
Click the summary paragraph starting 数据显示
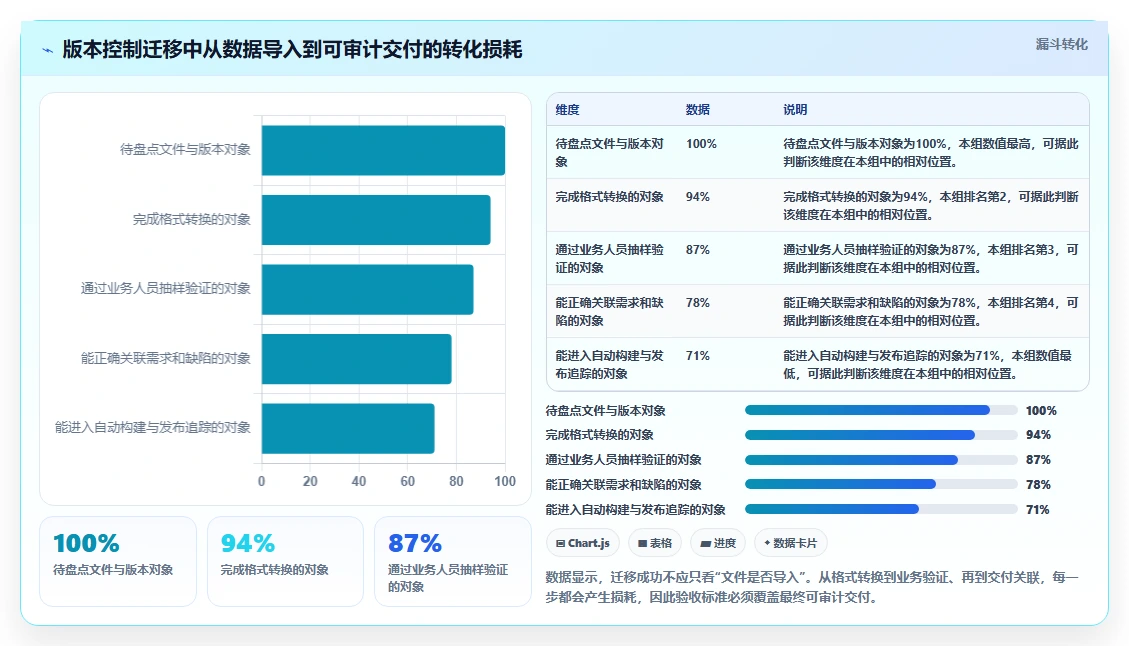click(x=812, y=587)
